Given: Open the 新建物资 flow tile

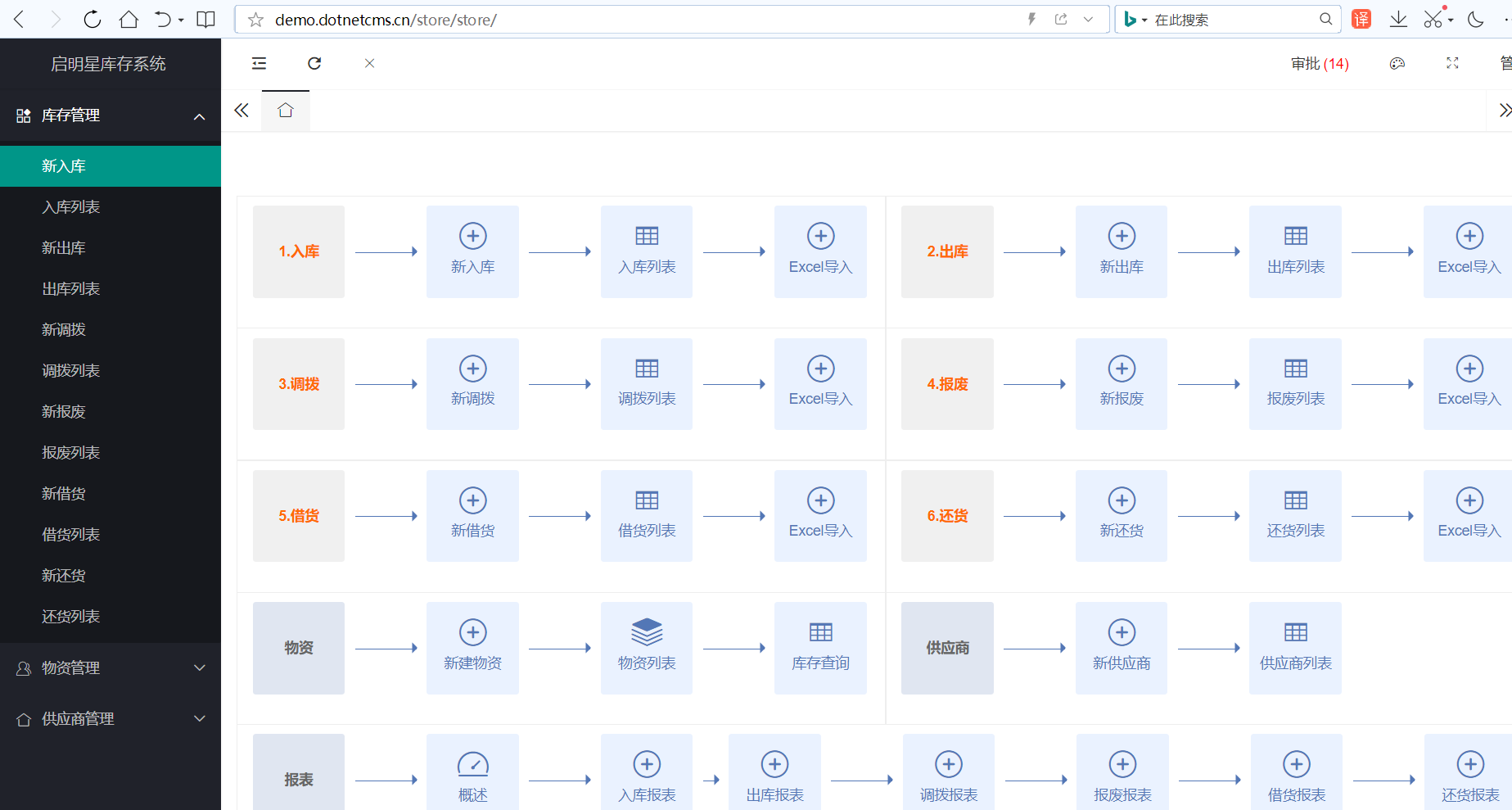Looking at the screenshot, I should coord(472,648).
